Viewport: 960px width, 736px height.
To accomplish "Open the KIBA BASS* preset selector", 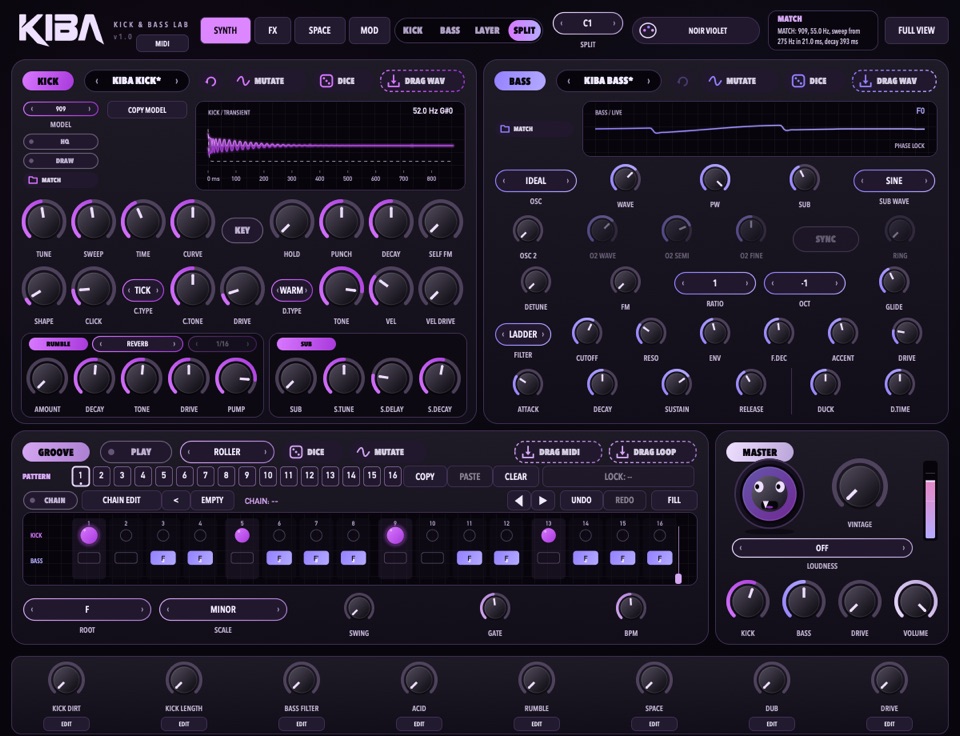I will point(609,81).
